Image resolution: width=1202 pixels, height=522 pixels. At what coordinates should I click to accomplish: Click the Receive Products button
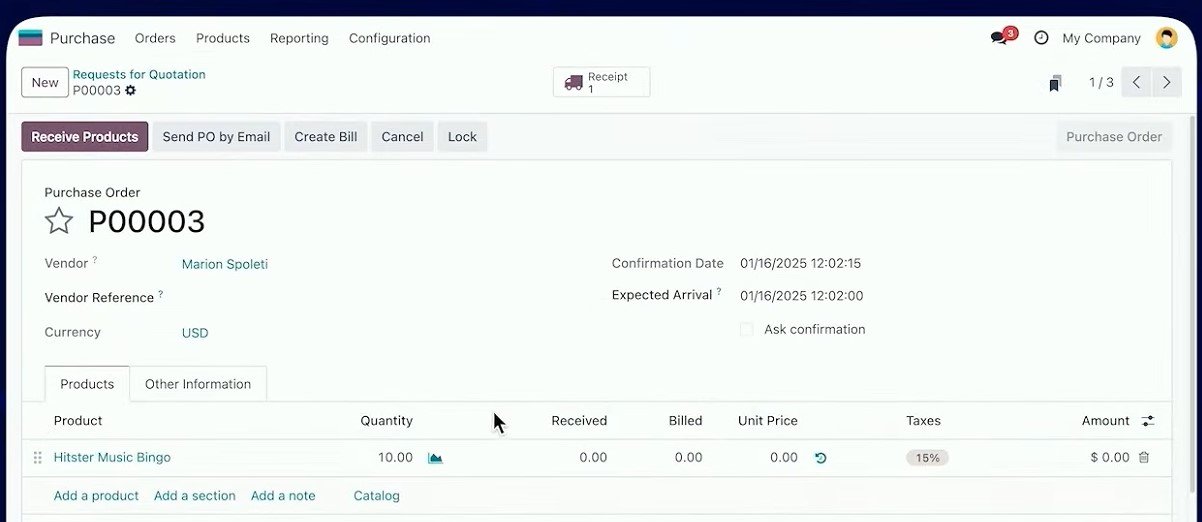pos(85,137)
